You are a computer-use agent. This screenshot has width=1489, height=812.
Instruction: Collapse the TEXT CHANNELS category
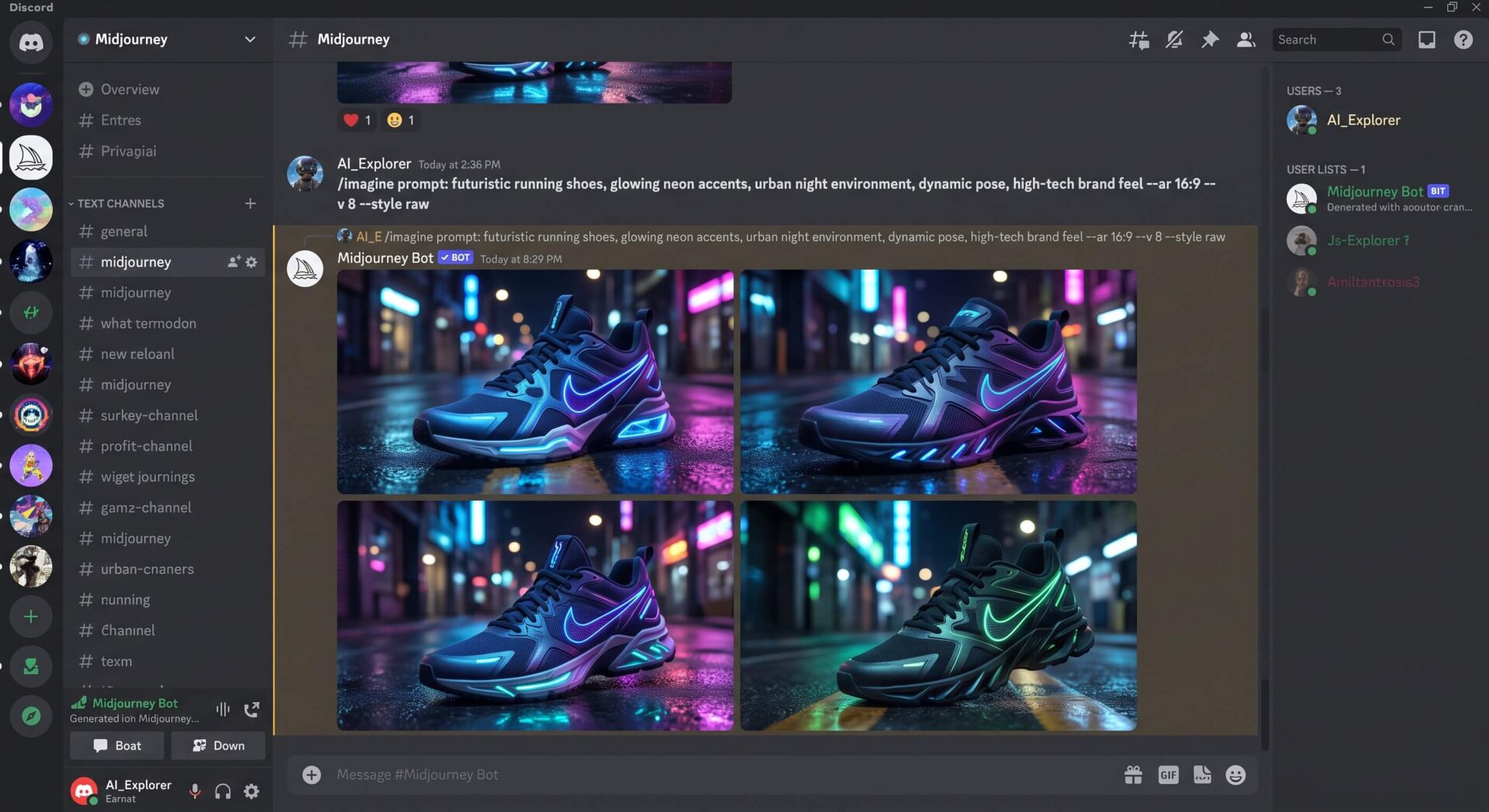point(116,203)
